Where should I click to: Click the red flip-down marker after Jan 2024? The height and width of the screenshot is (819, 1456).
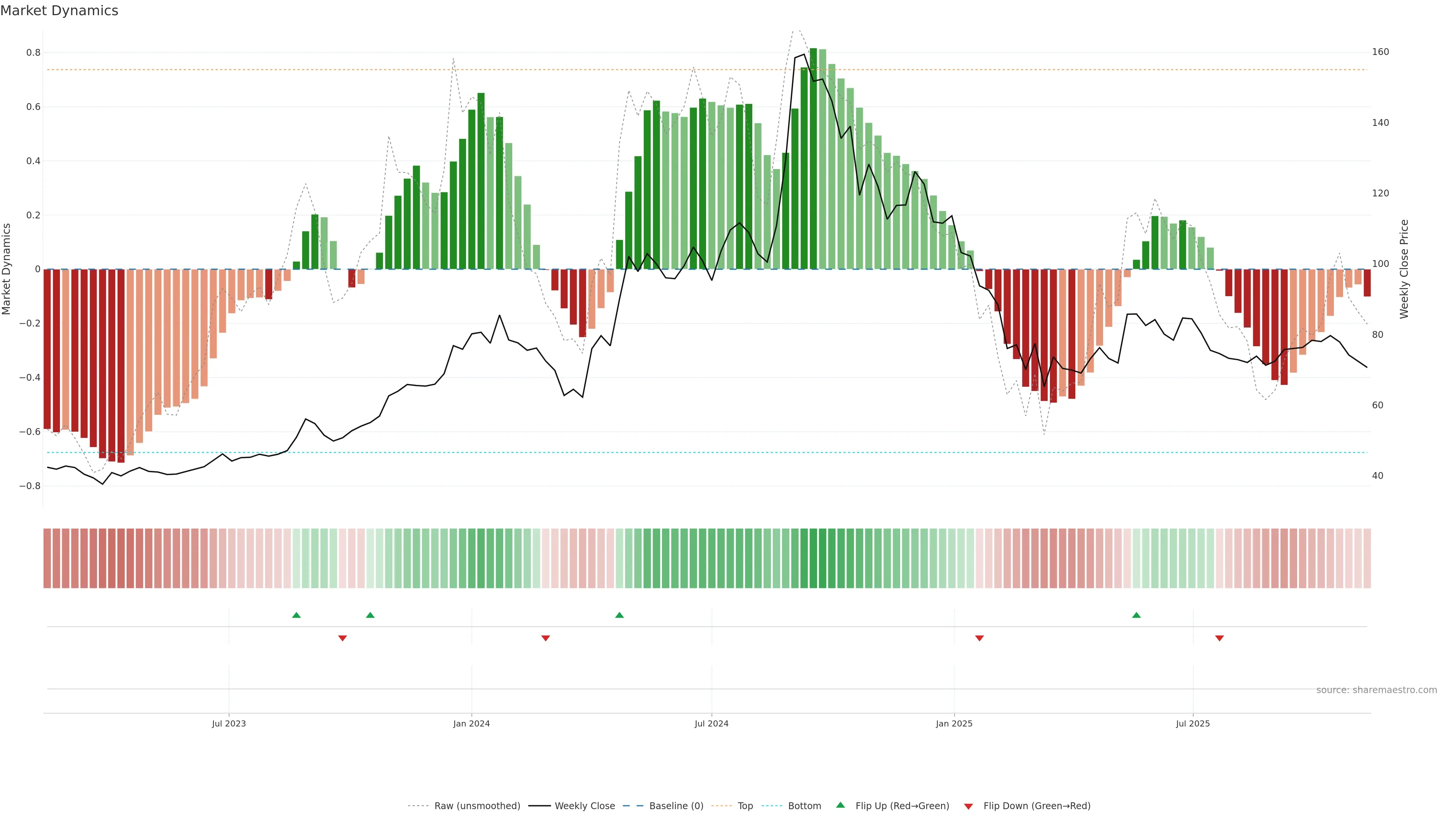pos(546,638)
